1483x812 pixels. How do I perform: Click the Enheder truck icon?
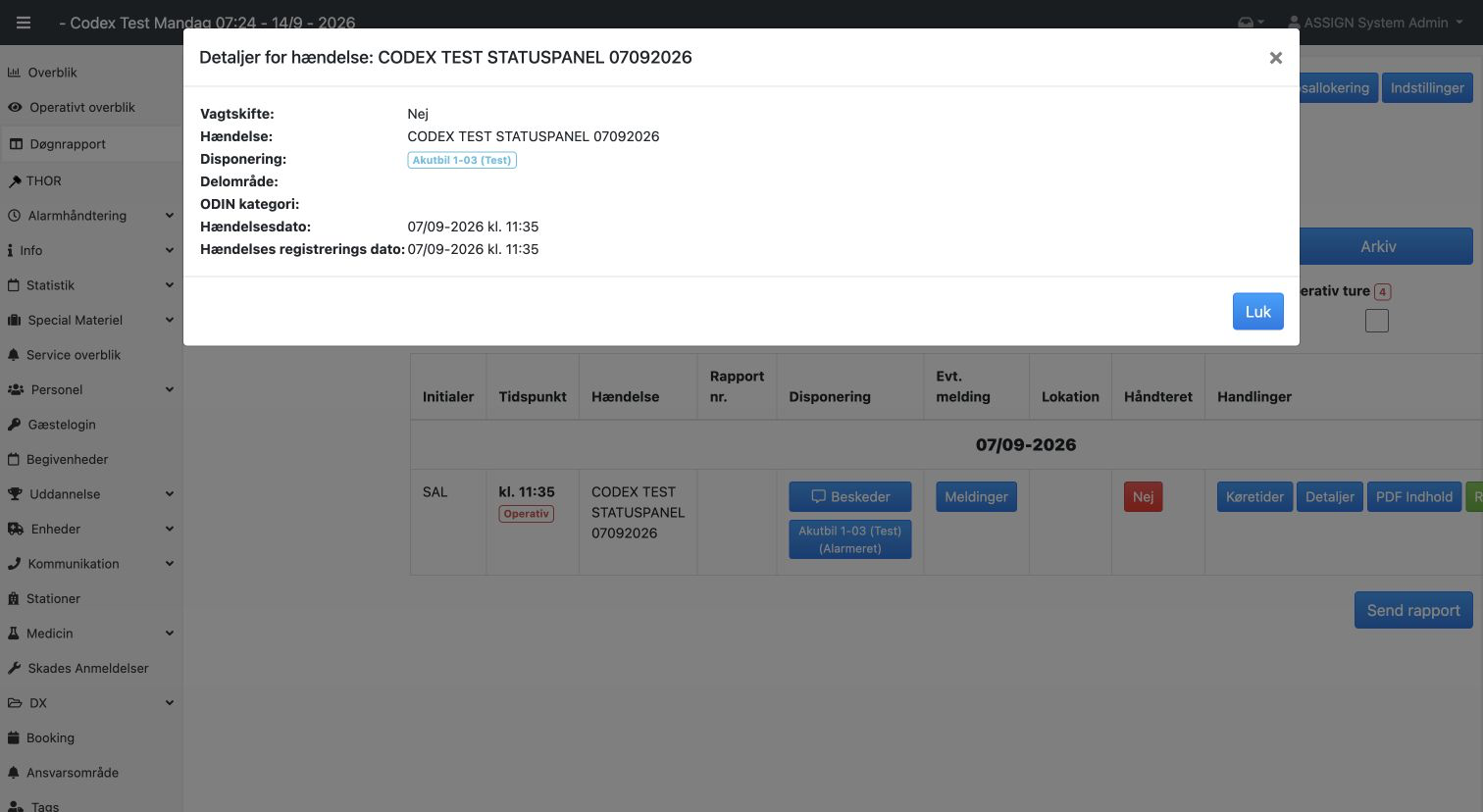pyautogui.click(x=16, y=530)
